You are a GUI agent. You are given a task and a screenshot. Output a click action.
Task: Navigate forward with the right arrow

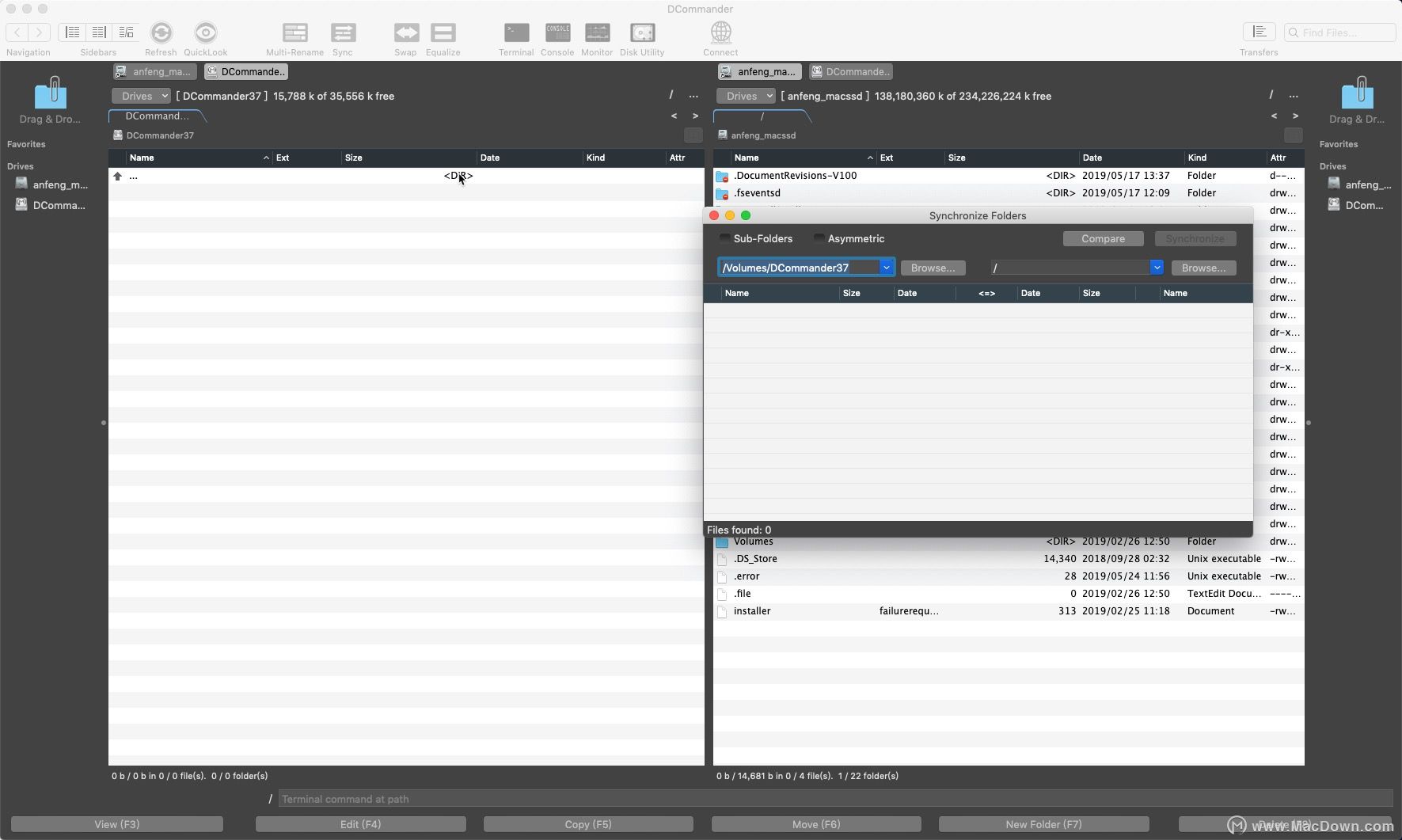pyautogui.click(x=40, y=32)
